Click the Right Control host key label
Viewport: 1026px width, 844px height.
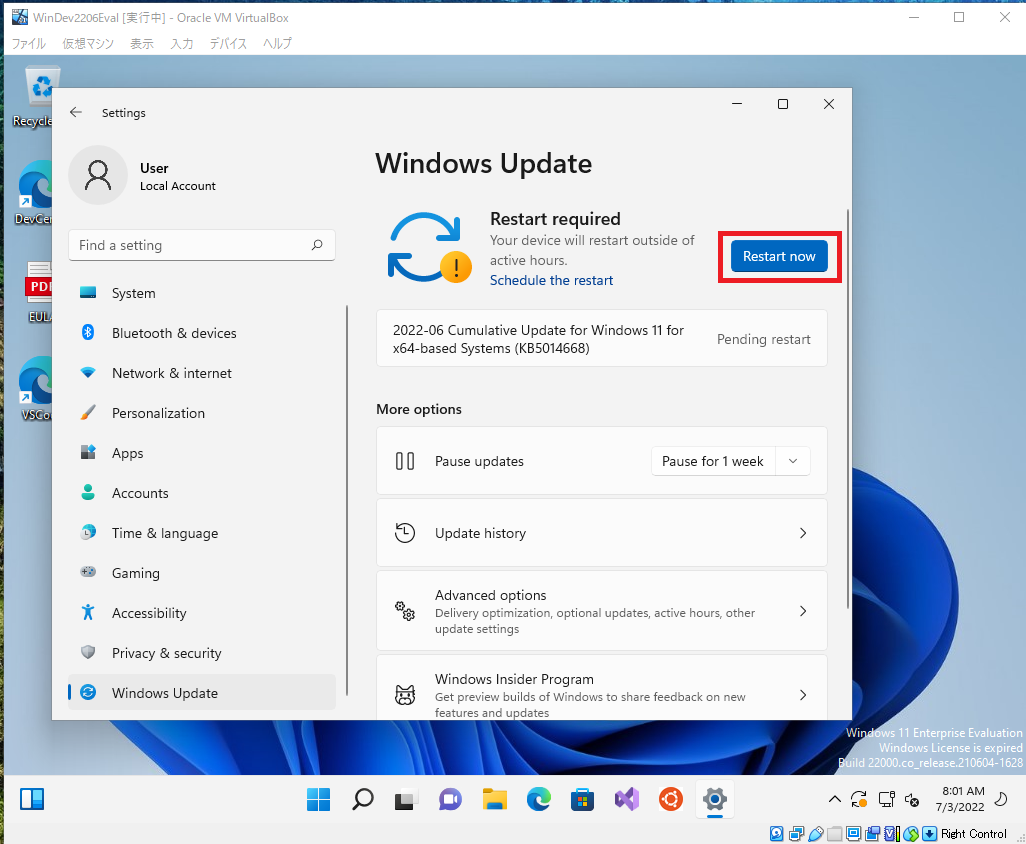974,834
